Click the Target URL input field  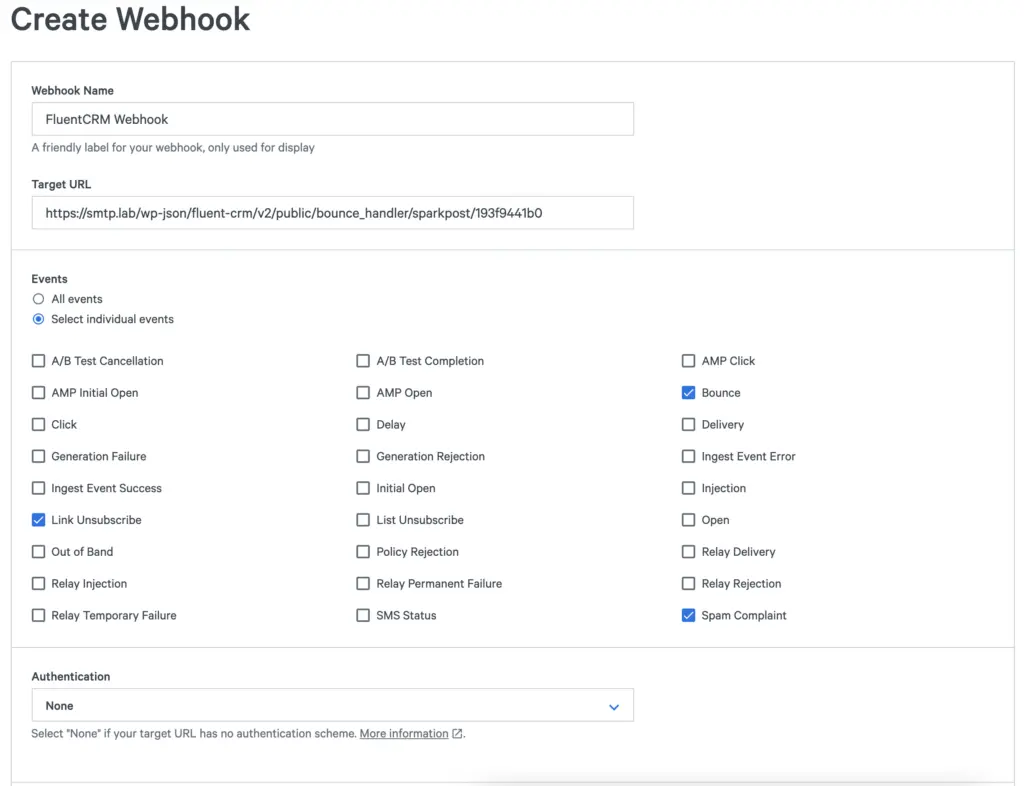332,213
